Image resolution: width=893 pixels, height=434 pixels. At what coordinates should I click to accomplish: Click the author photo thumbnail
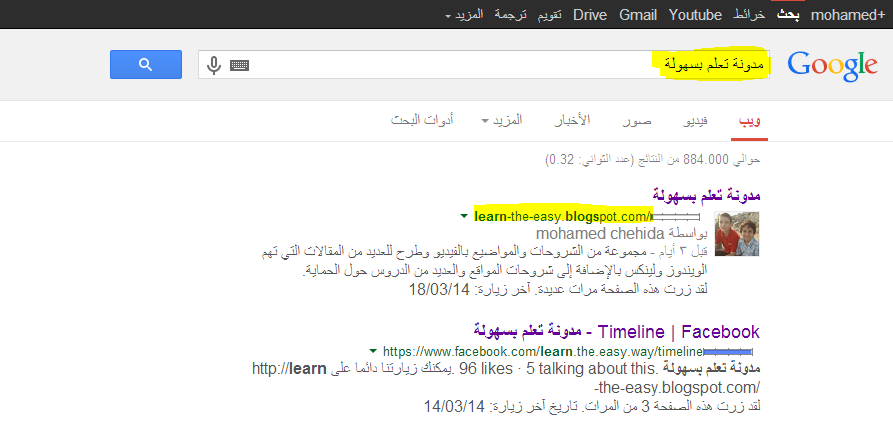(x=737, y=234)
